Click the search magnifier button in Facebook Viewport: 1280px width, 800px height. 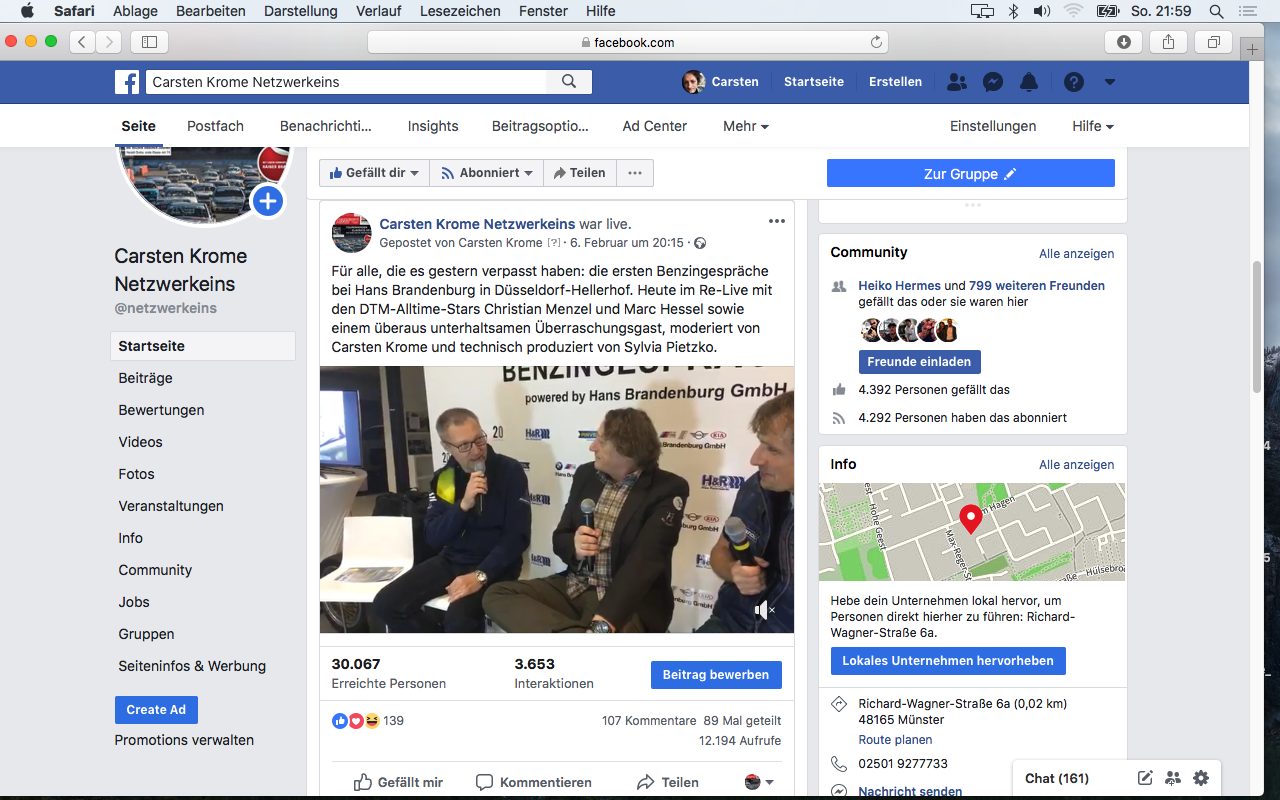point(569,82)
